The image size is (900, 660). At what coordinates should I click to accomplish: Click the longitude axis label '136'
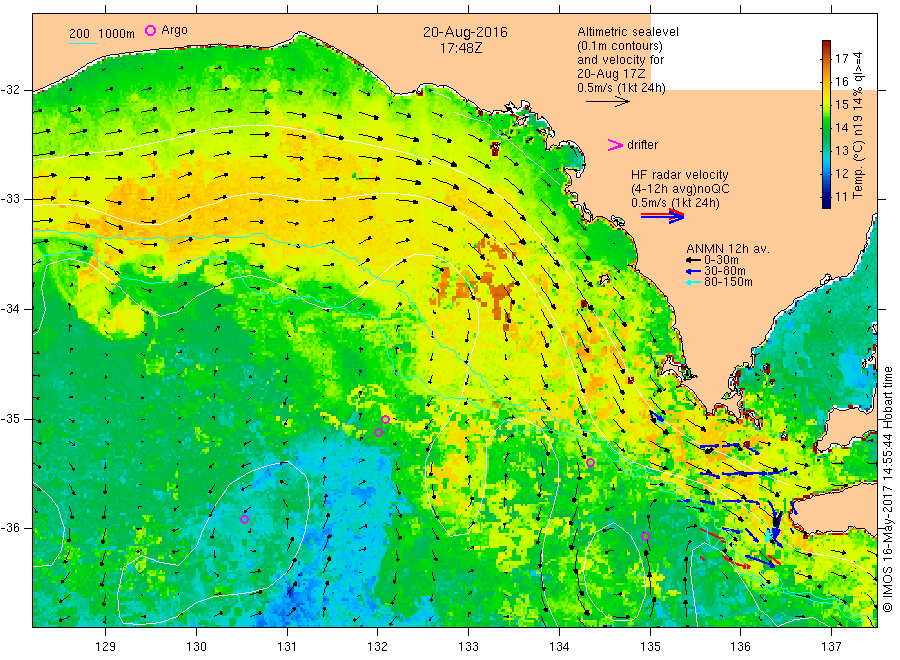[740, 647]
